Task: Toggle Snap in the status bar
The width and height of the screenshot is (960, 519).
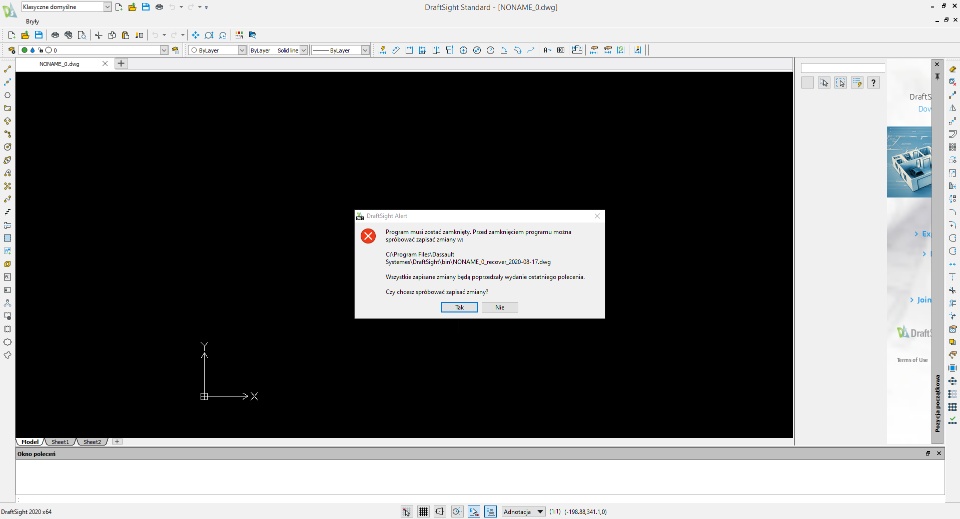Action: coord(407,512)
